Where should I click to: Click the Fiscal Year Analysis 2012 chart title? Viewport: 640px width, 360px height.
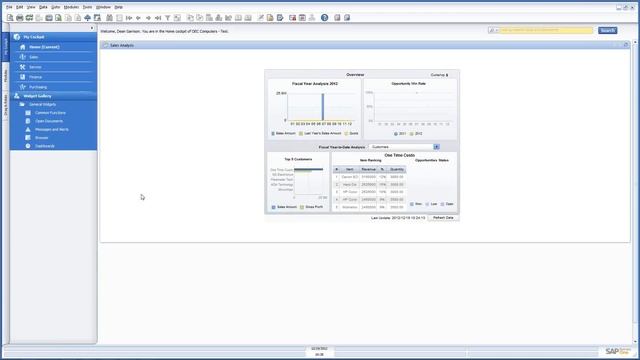click(x=315, y=84)
